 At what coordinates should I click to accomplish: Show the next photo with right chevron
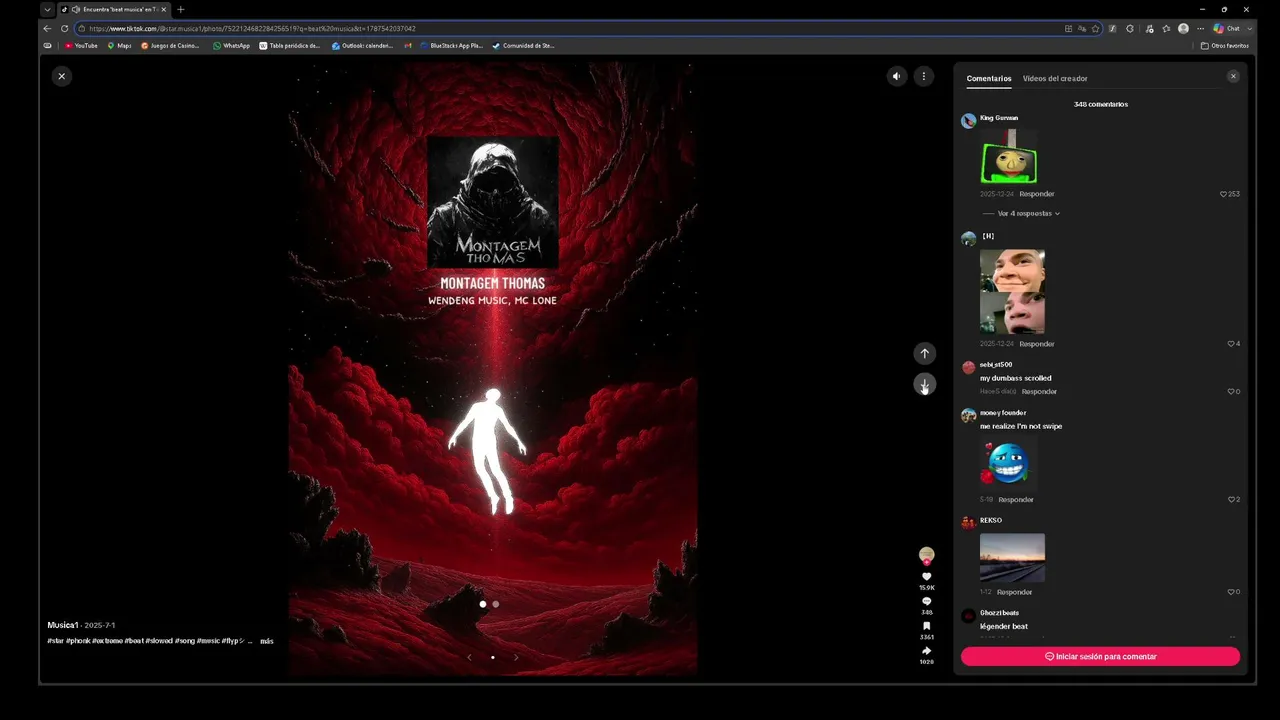point(516,658)
